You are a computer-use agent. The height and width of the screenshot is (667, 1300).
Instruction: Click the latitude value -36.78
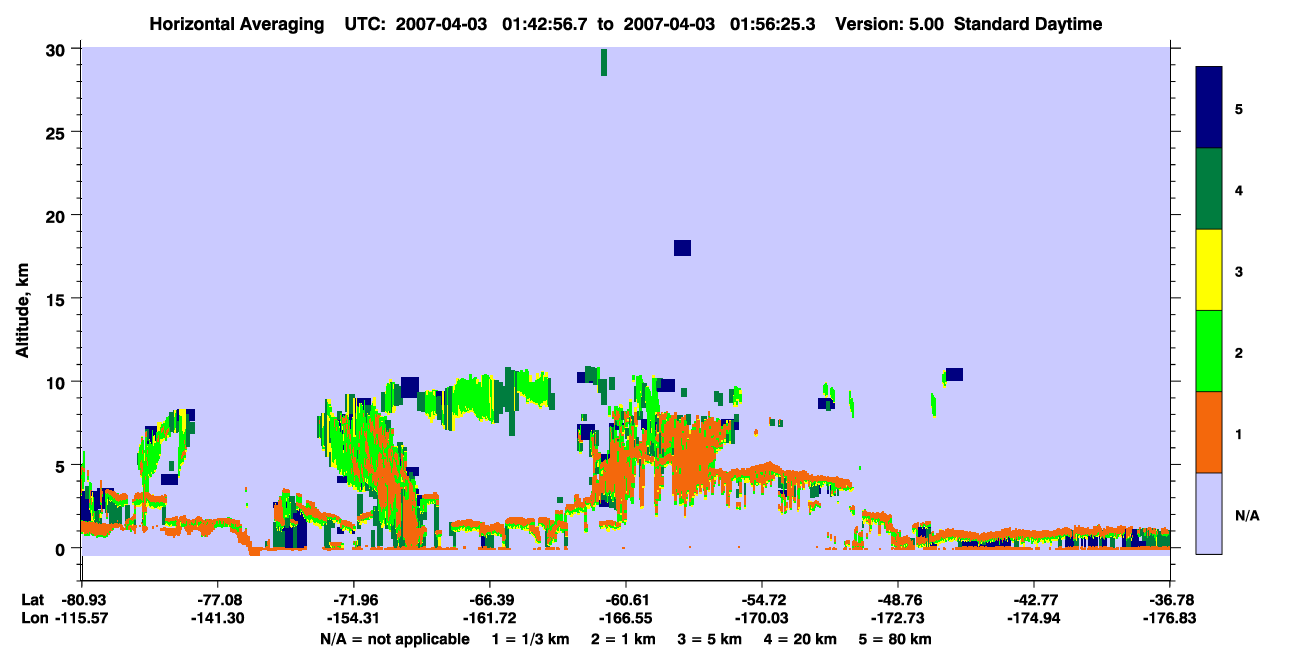click(x=1170, y=600)
